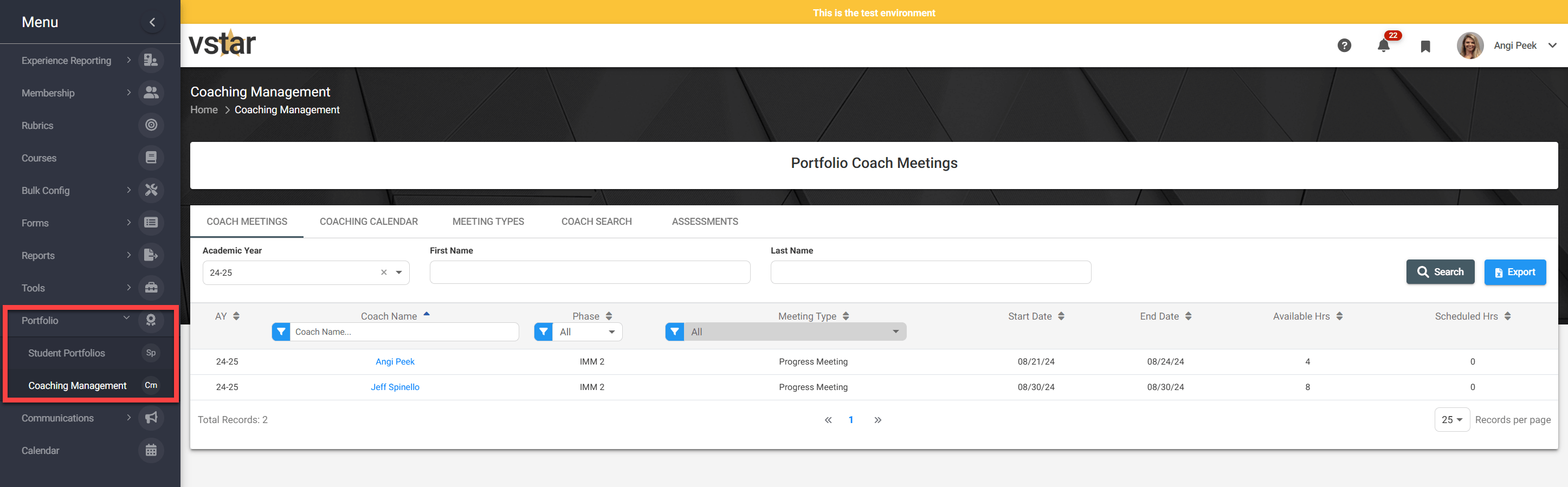The image size is (1568, 487).
Task: Switch to the Coach Meetings tab
Action: point(247,222)
